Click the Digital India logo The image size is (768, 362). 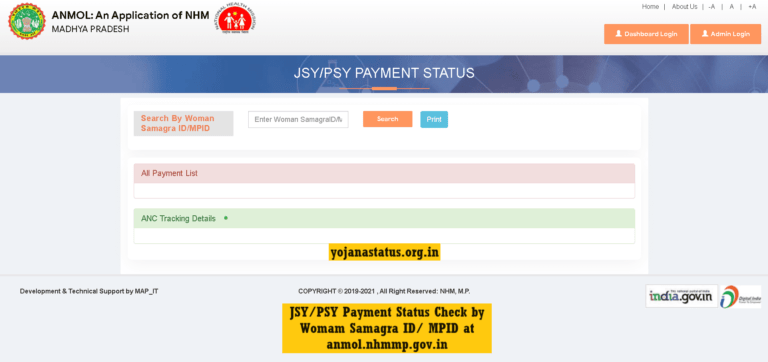(740, 296)
